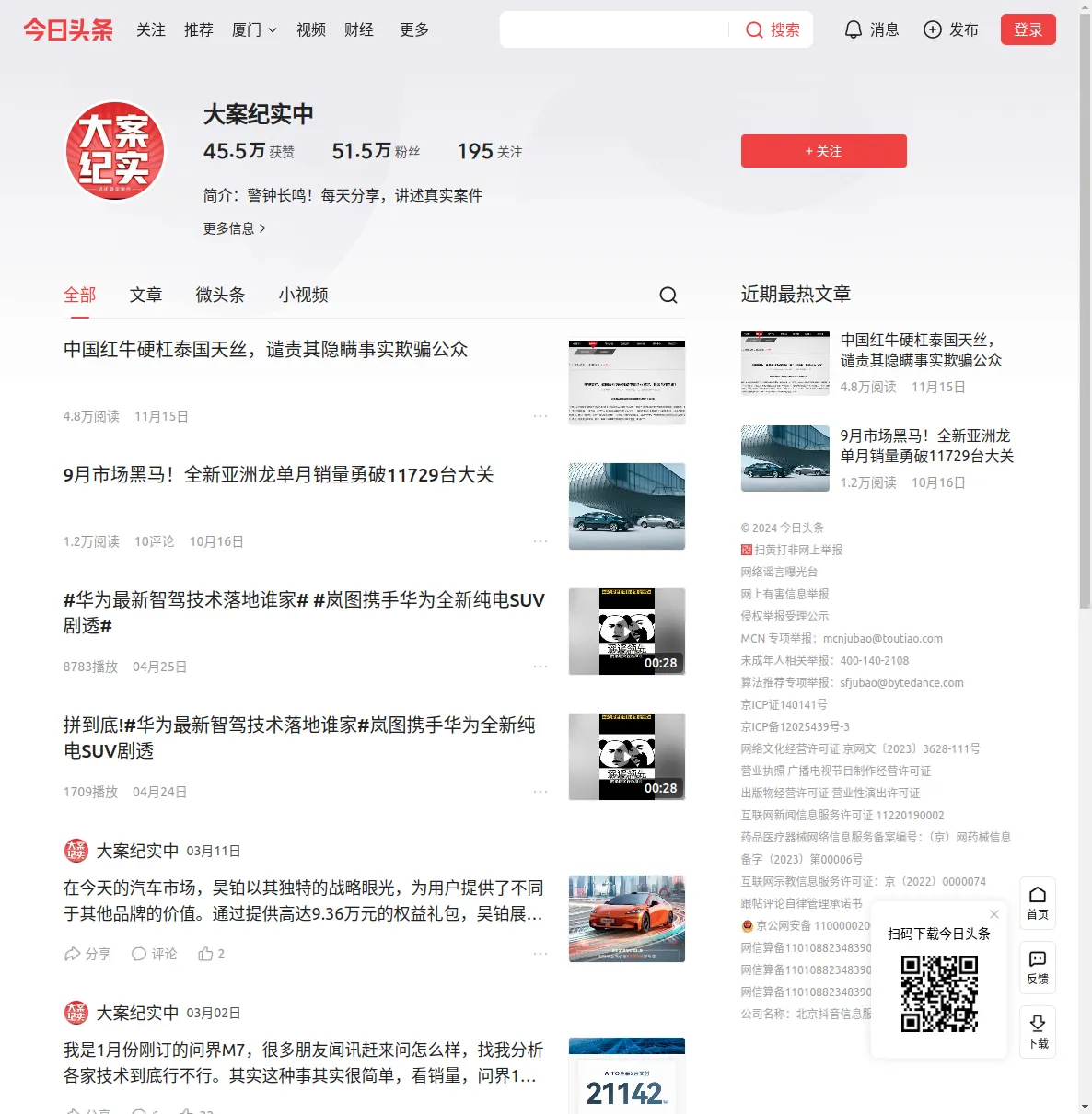
Task: Click the red 登录 button
Action: (x=1028, y=29)
